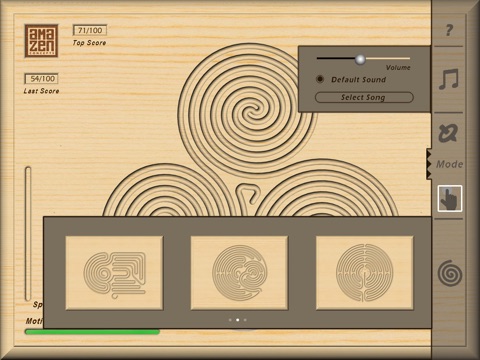Click the Mode label in the sidebar
This screenshot has width=480, height=360.
[450, 164]
